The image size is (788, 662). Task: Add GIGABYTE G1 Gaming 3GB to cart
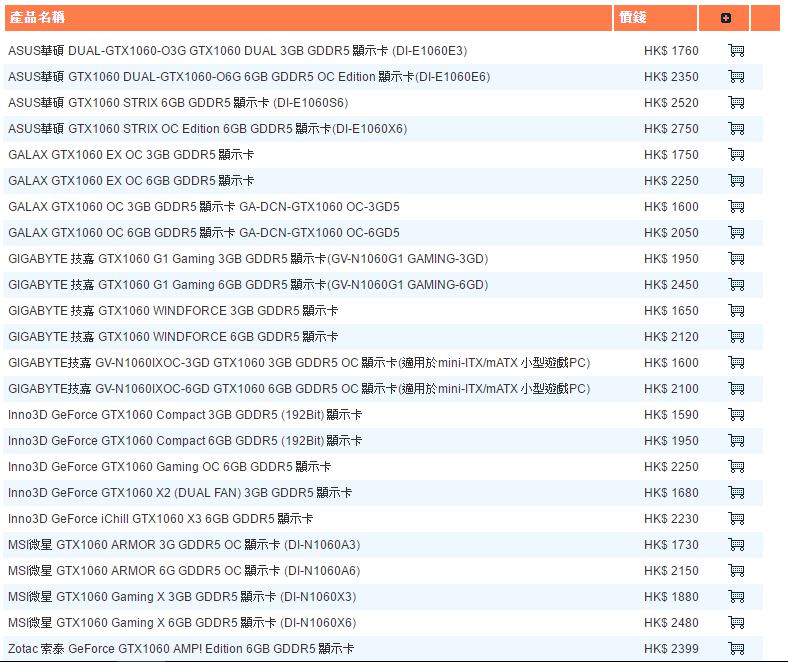(x=736, y=258)
